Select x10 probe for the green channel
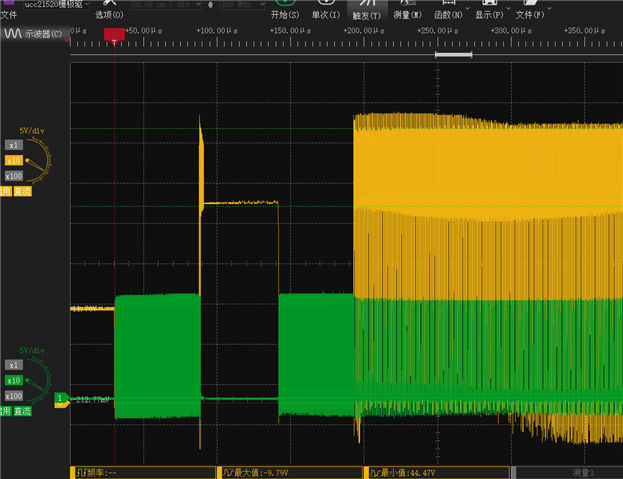The height and width of the screenshot is (479, 623). 14,380
